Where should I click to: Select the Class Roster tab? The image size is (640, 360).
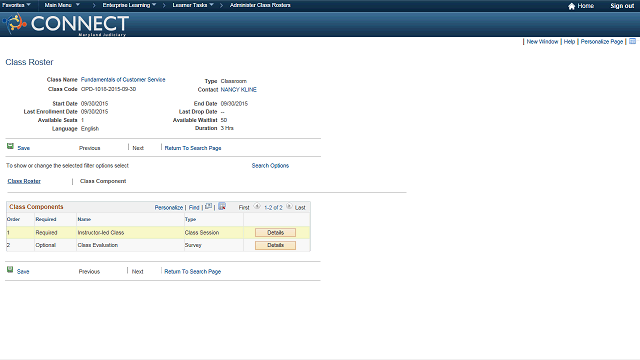pos(24,181)
